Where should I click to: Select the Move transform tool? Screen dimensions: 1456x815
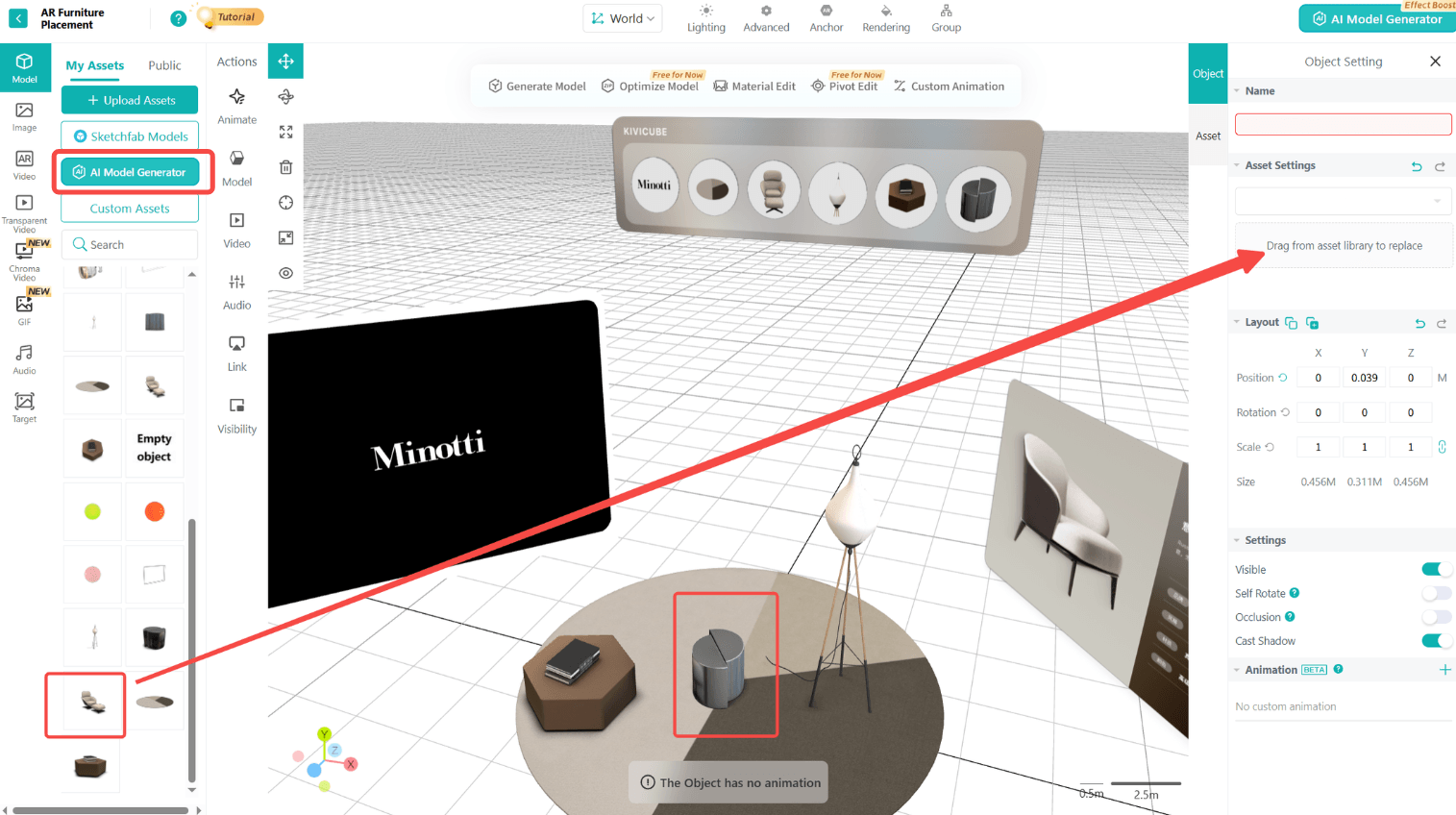coord(285,62)
